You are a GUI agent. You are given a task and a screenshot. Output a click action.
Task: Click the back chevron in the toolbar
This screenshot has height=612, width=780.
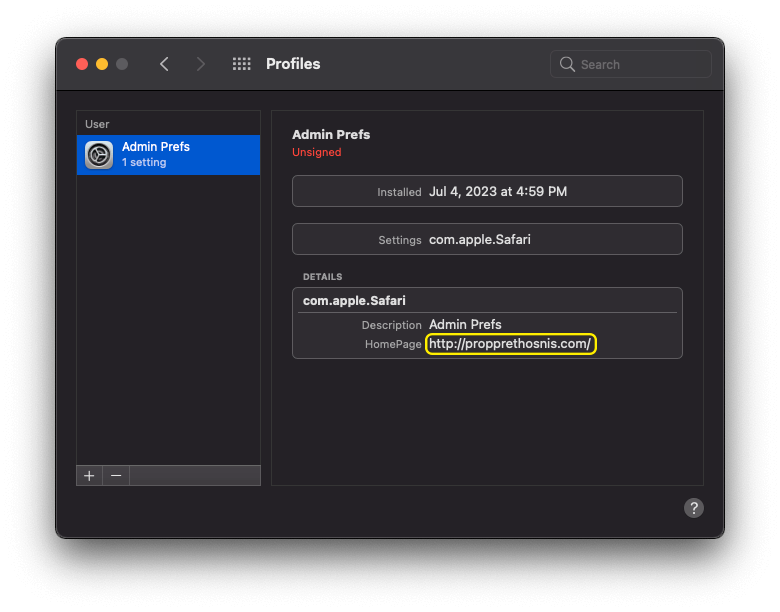(x=164, y=64)
